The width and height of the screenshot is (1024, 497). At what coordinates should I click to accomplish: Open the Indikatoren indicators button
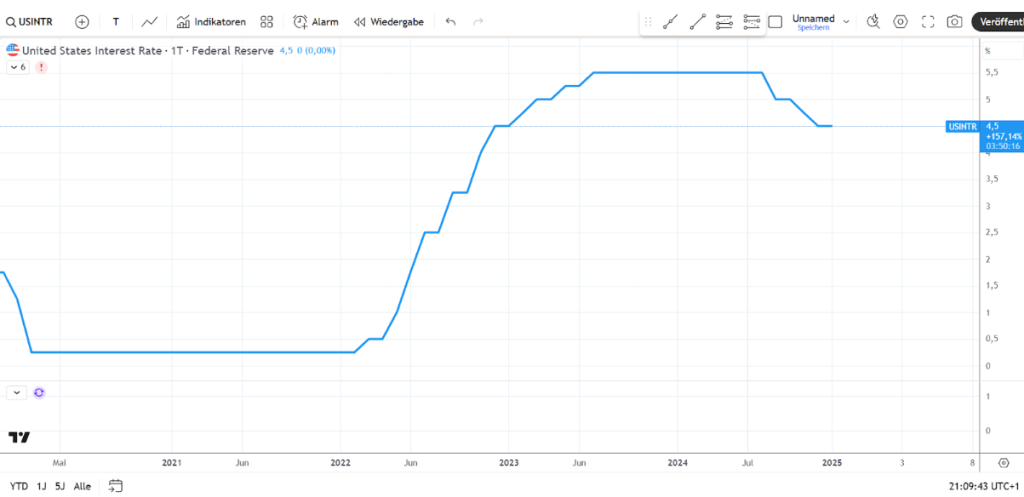[211, 21]
